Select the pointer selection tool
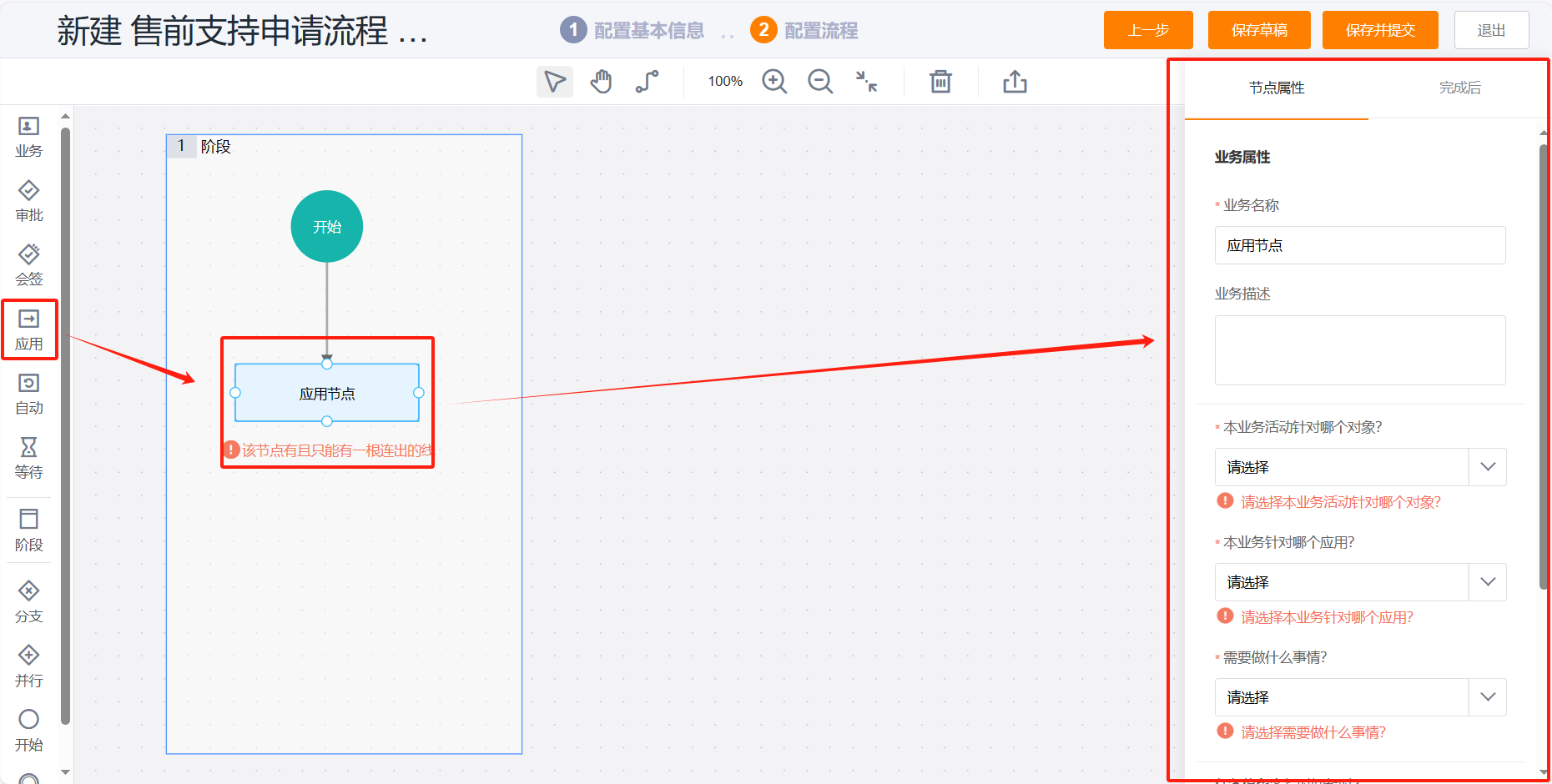This screenshot has width=1552, height=784. point(555,82)
